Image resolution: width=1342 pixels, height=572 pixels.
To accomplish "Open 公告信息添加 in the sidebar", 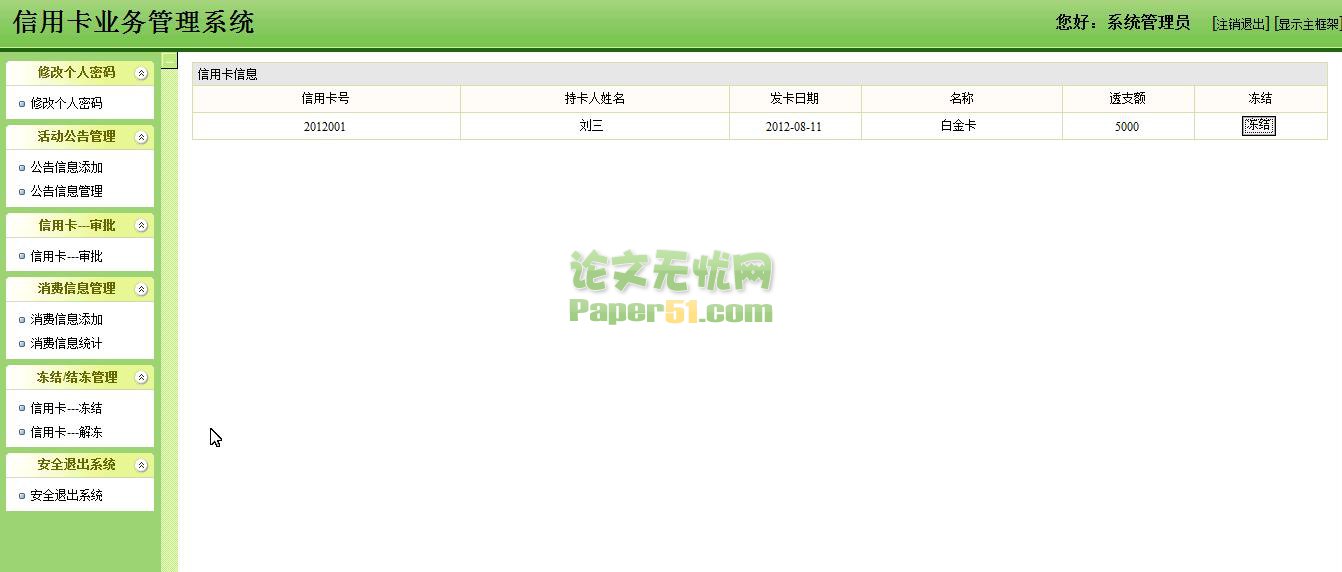I will tap(66, 167).
